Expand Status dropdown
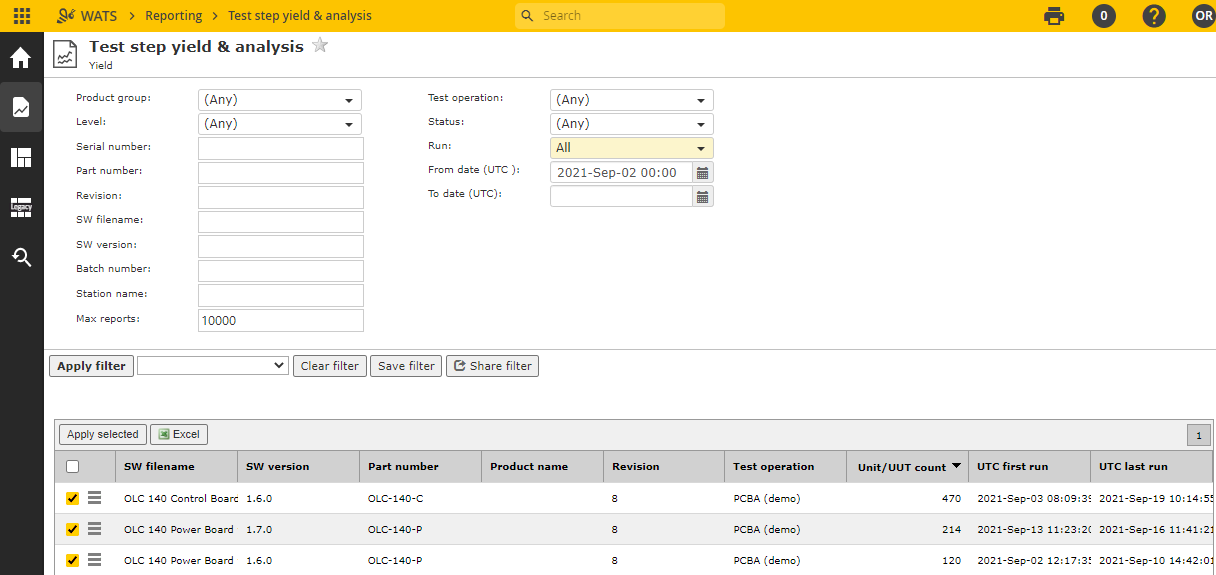This screenshot has height=575, width=1216. point(632,124)
